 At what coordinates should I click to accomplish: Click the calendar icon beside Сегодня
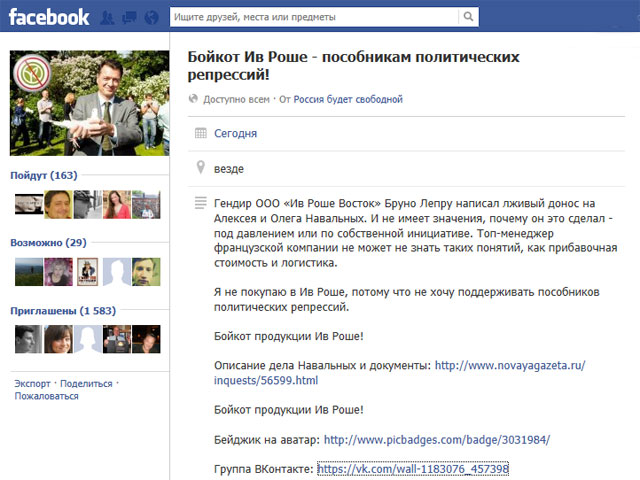coord(201,133)
